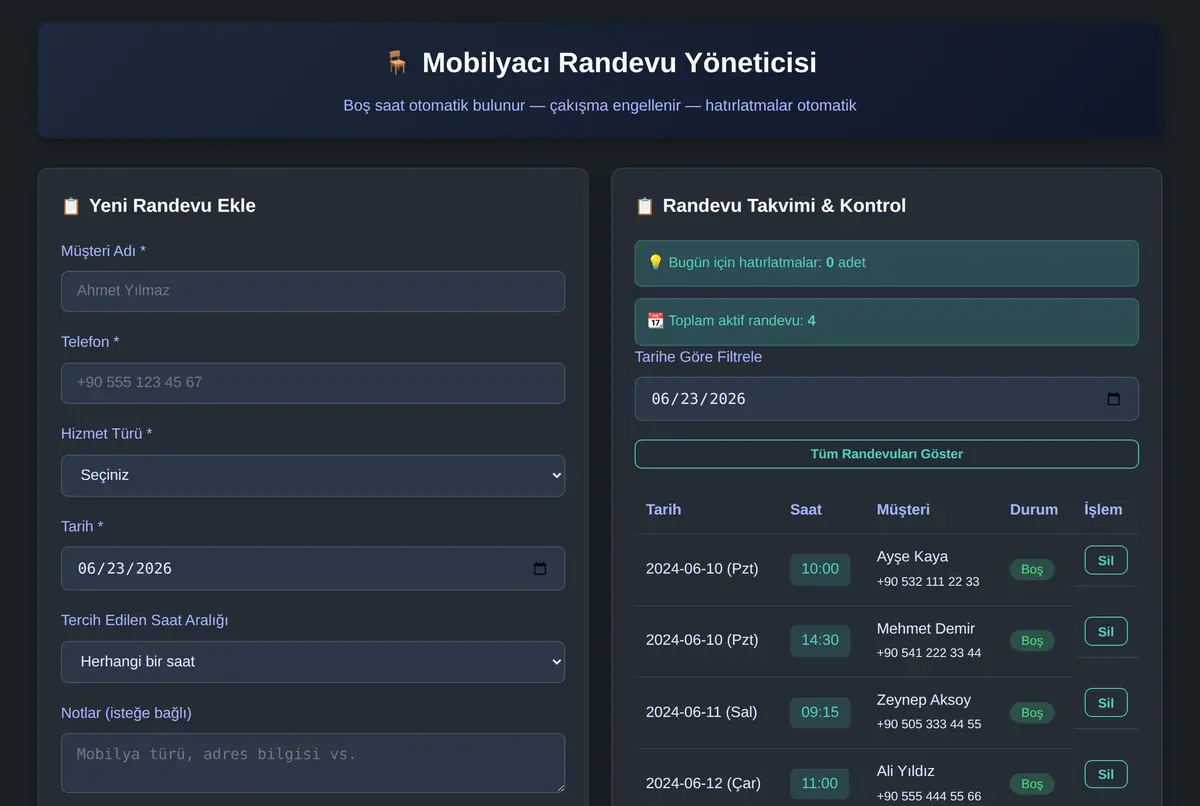Select customer name Zeynep Aksoy

coord(924,700)
